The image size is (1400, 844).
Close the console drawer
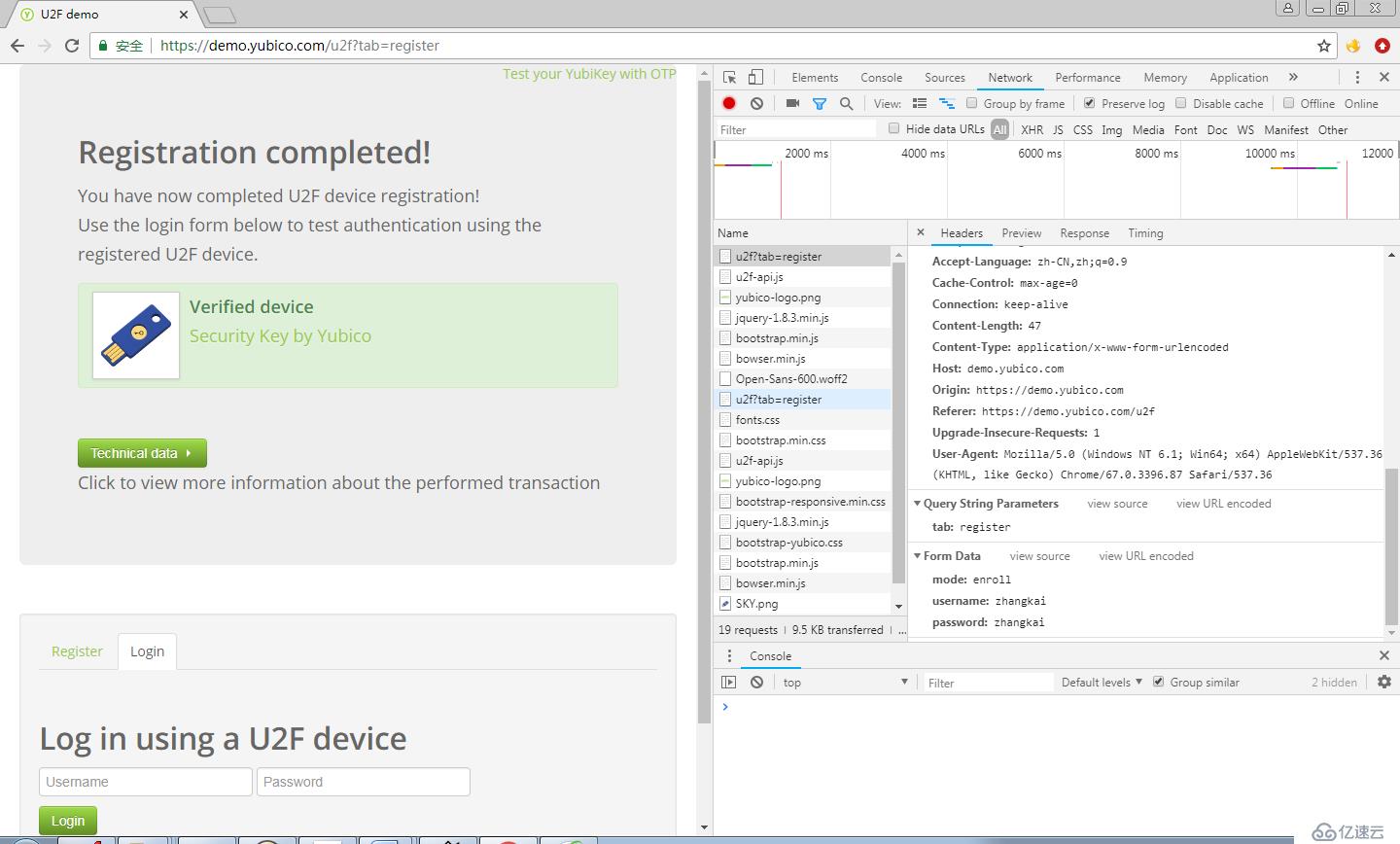pyautogui.click(x=1384, y=656)
